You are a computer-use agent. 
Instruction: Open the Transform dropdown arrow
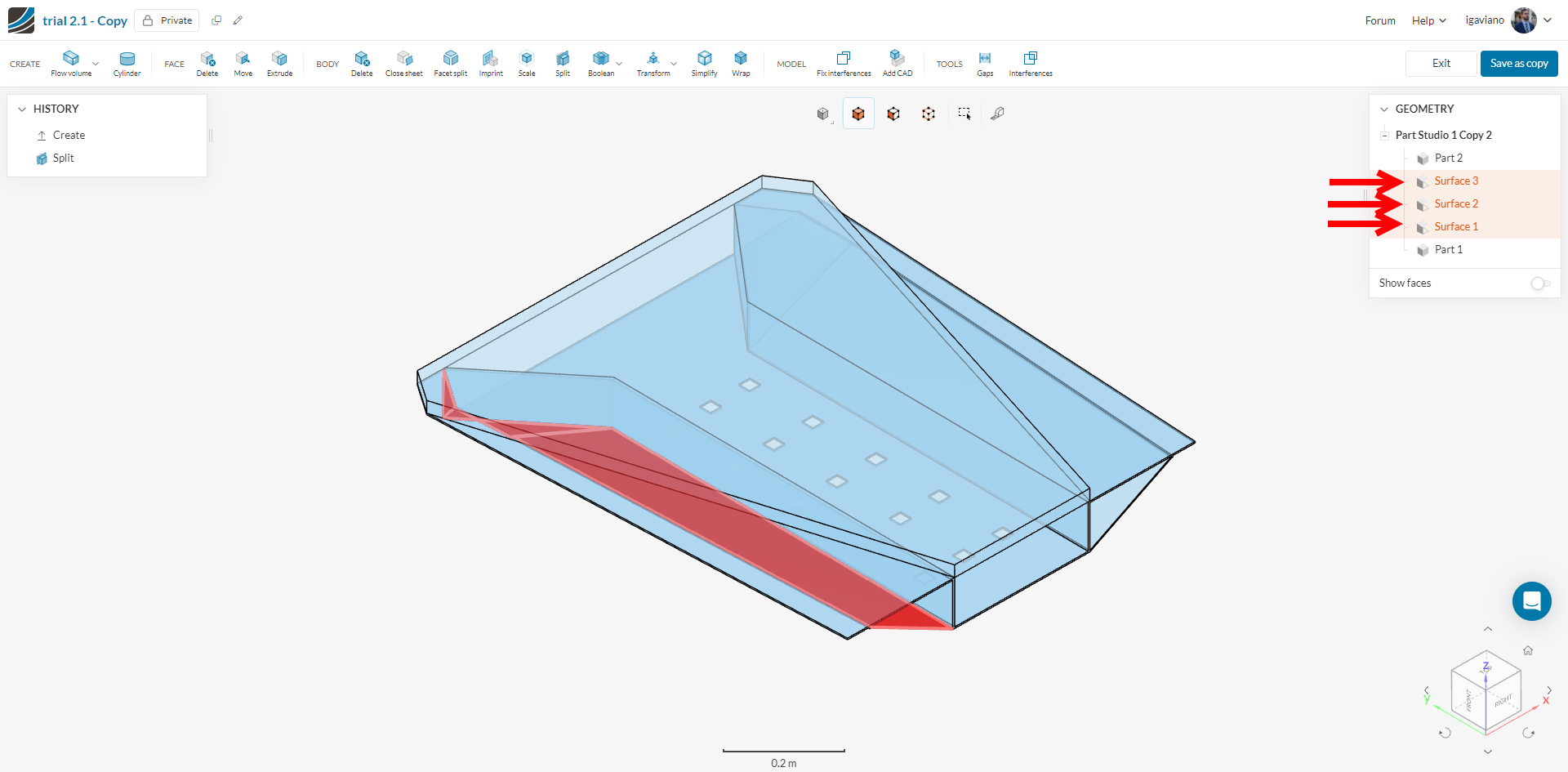(x=673, y=63)
